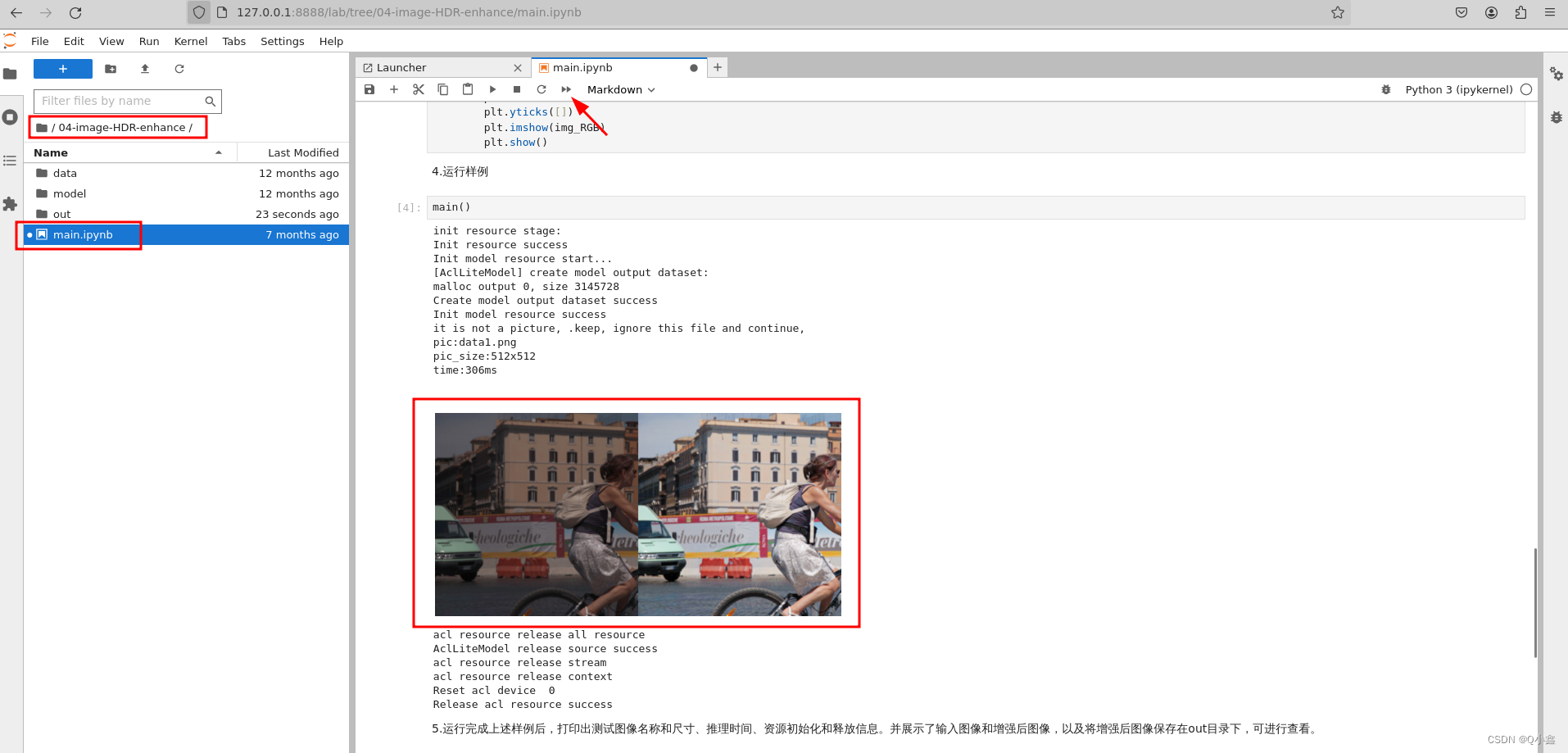This screenshot has height=753, width=1568.
Task: Click the main() code cell
Action: (x=976, y=207)
